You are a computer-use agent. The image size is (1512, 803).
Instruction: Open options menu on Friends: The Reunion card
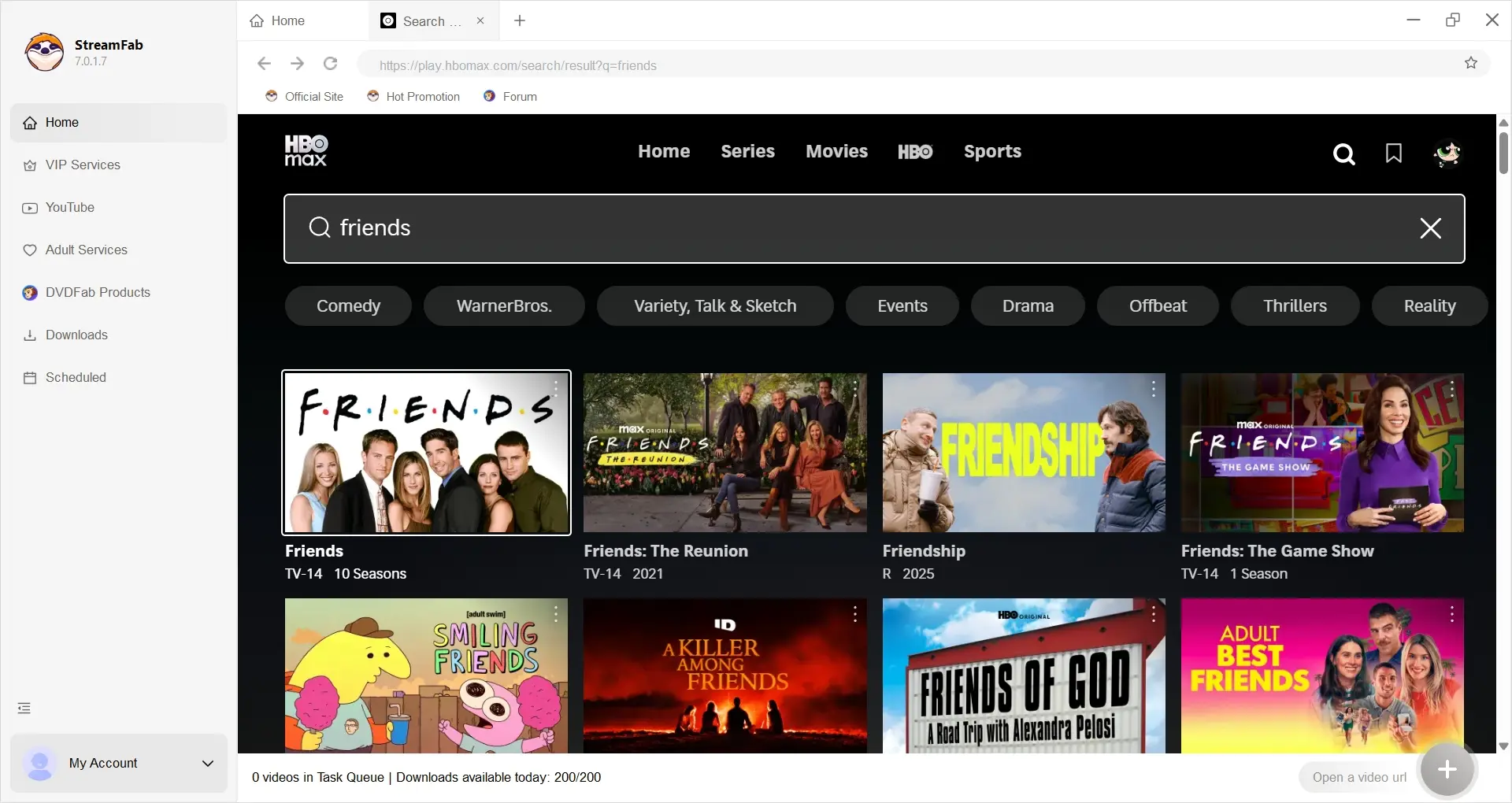[854, 388]
